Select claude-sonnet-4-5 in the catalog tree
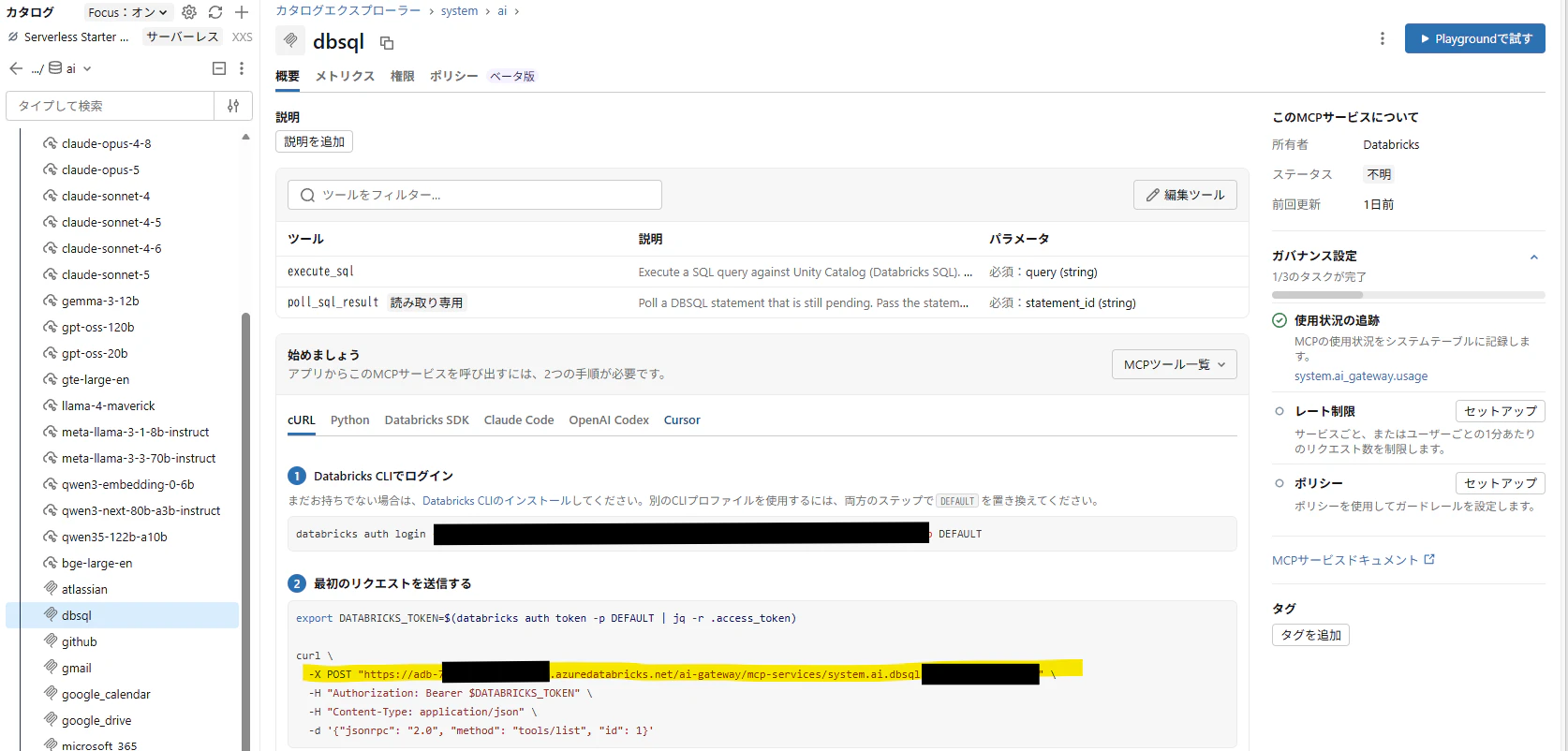Screen dimensions: 1568x751 click(111, 222)
